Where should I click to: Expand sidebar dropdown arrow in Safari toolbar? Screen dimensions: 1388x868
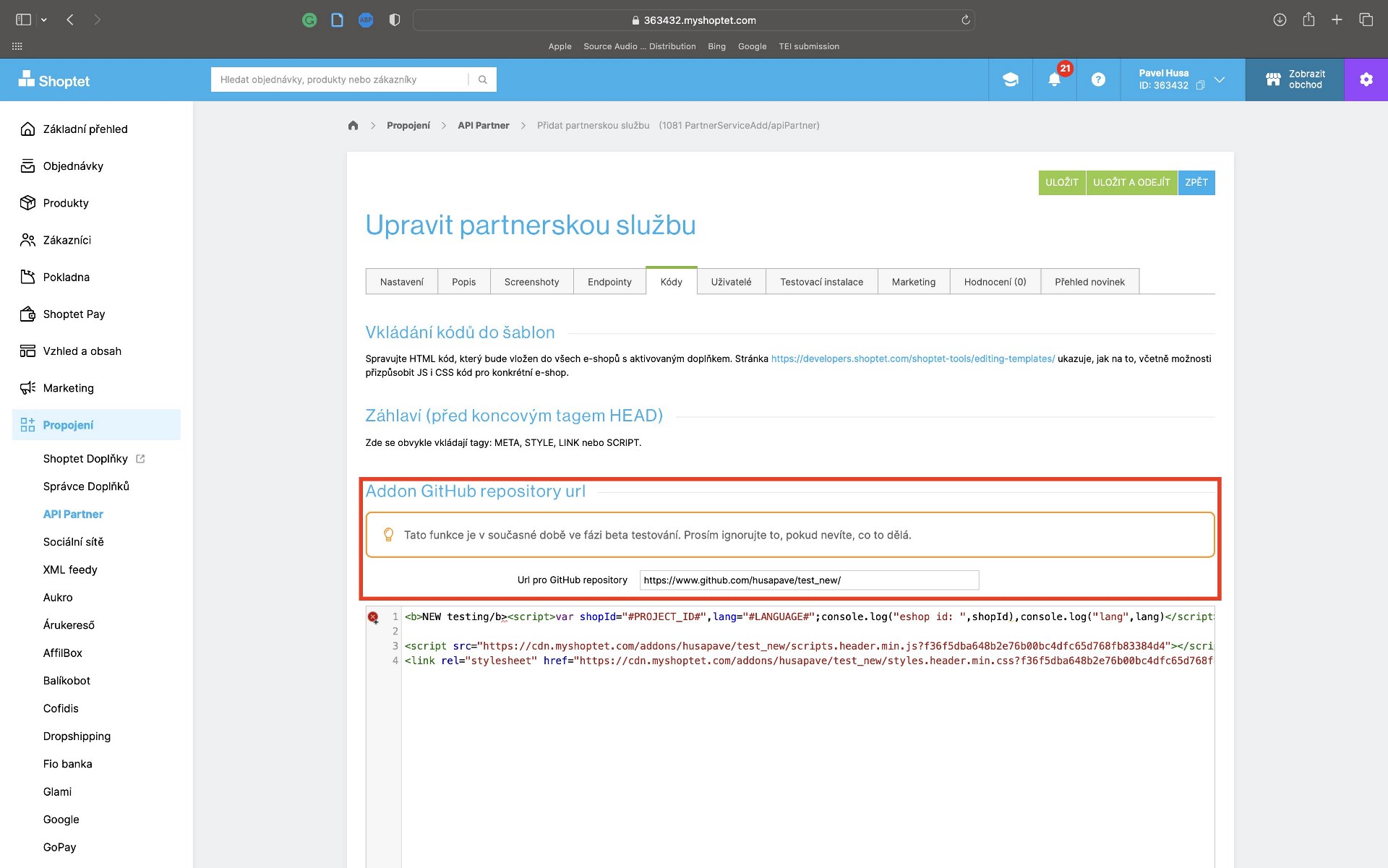click(x=44, y=20)
